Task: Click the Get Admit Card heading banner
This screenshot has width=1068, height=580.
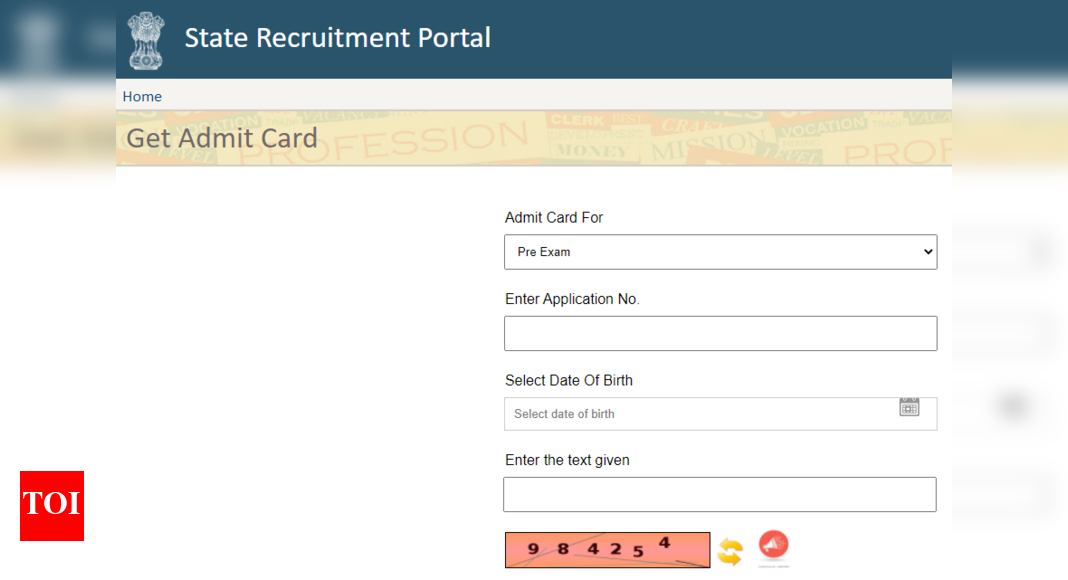Action: click(534, 138)
